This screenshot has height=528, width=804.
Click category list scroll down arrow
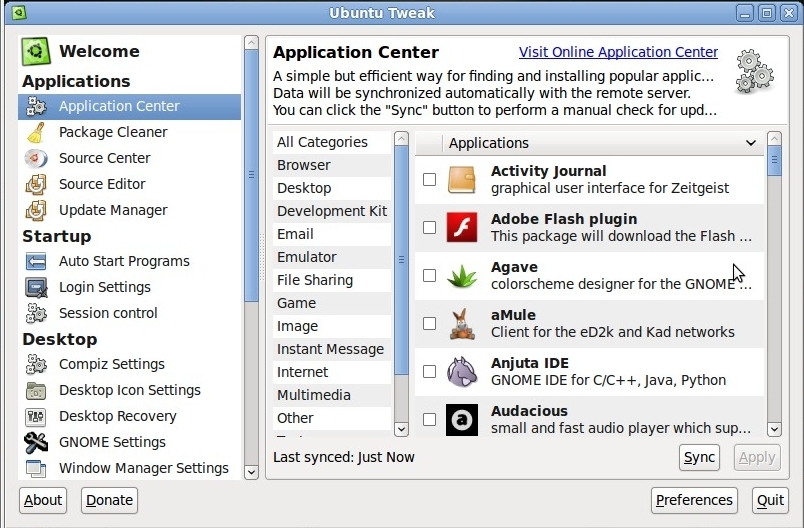point(401,429)
